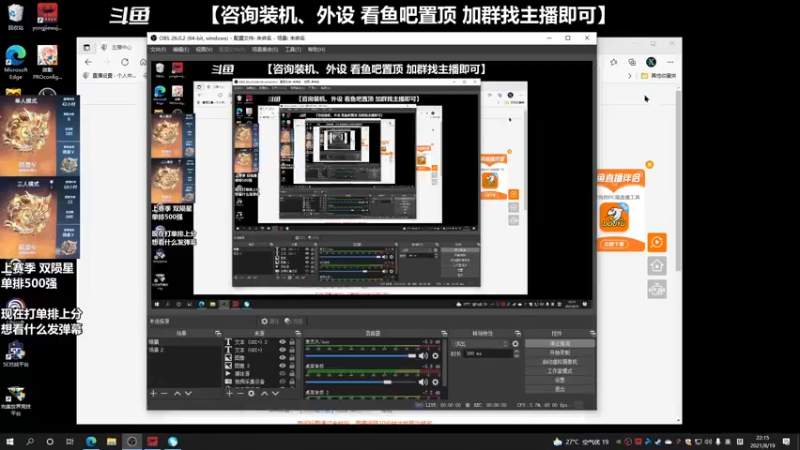800x450 pixels.
Task: Toggle visibility of 视频采集设备 source
Action: [x=282, y=382]
